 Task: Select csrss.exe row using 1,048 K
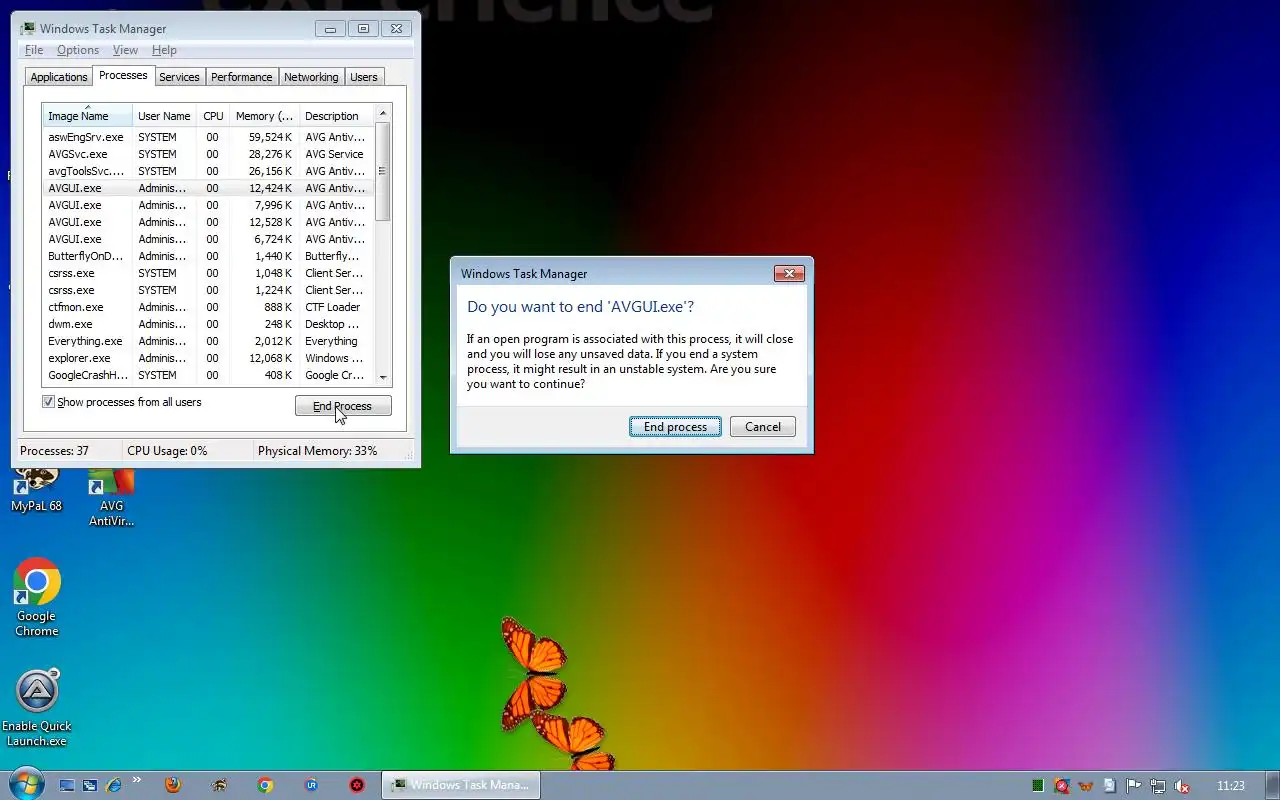[x=208, y=273]
